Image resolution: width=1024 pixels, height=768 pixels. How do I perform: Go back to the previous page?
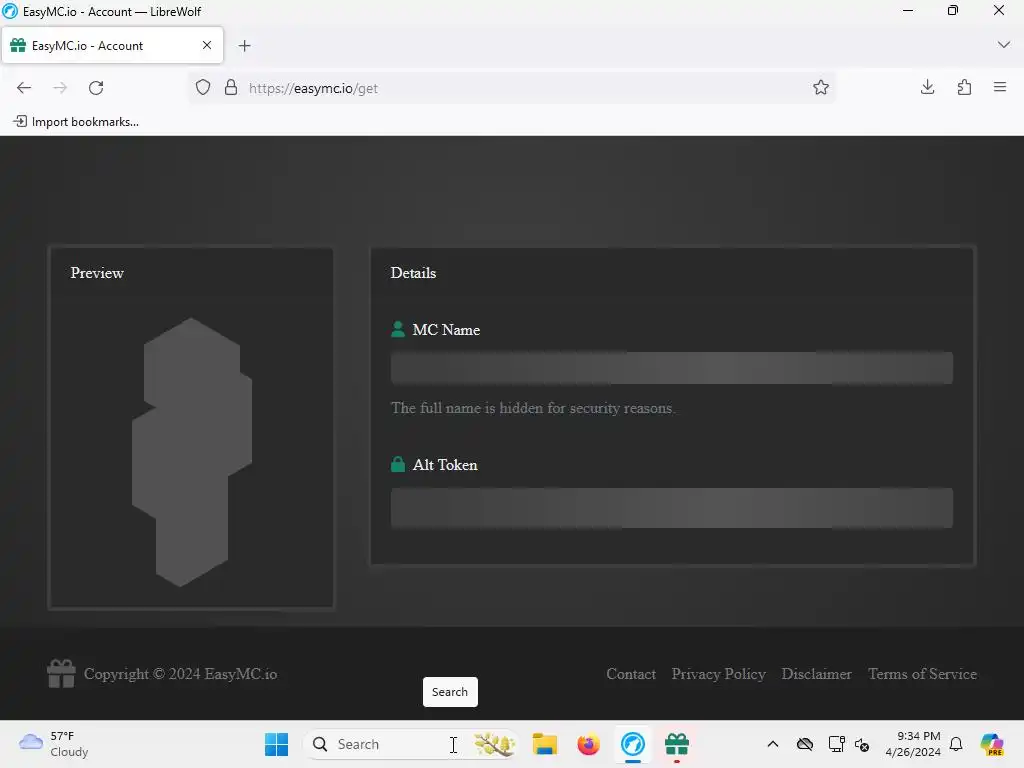coord(24,88)
